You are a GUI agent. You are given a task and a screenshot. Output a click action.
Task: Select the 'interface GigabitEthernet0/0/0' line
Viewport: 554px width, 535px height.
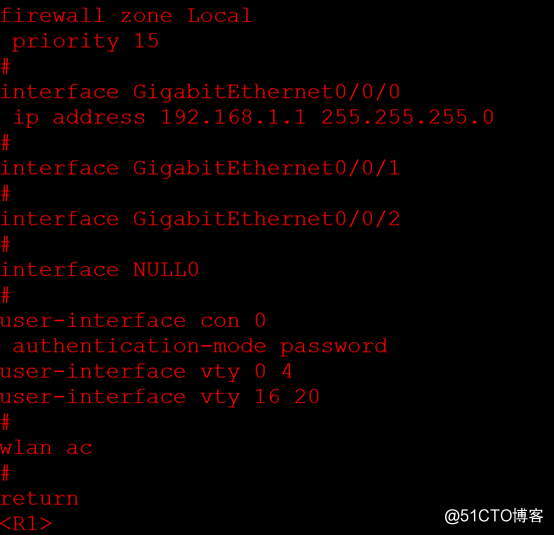click(200, 92)
